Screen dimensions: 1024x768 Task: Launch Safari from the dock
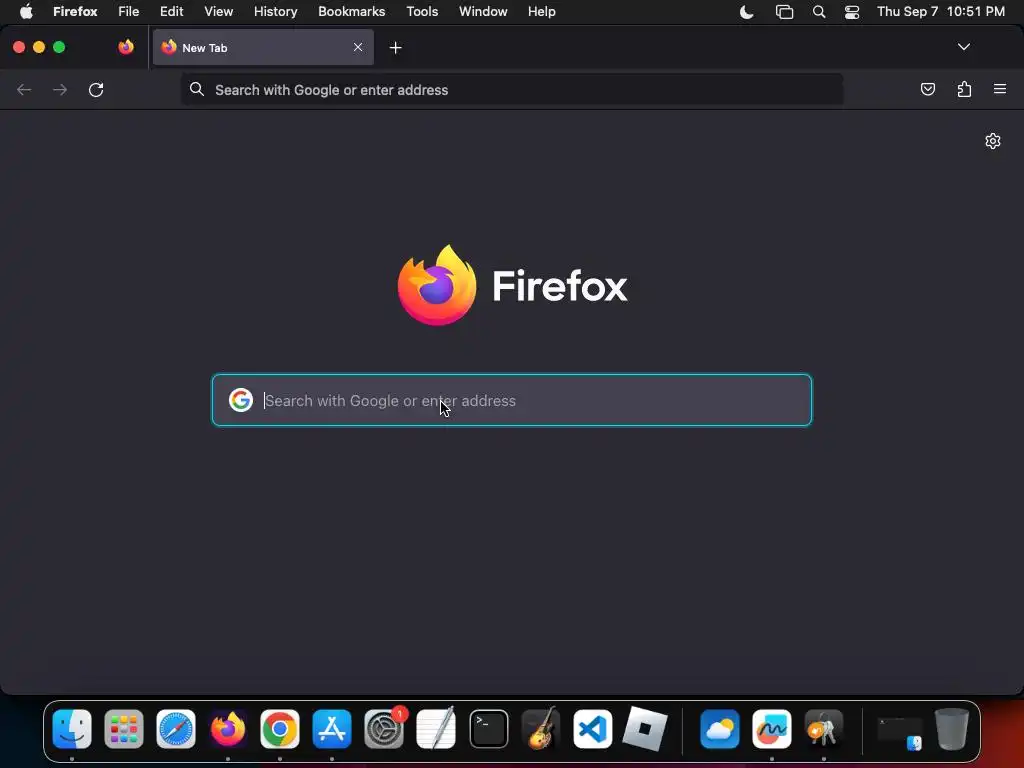(176, 728)
